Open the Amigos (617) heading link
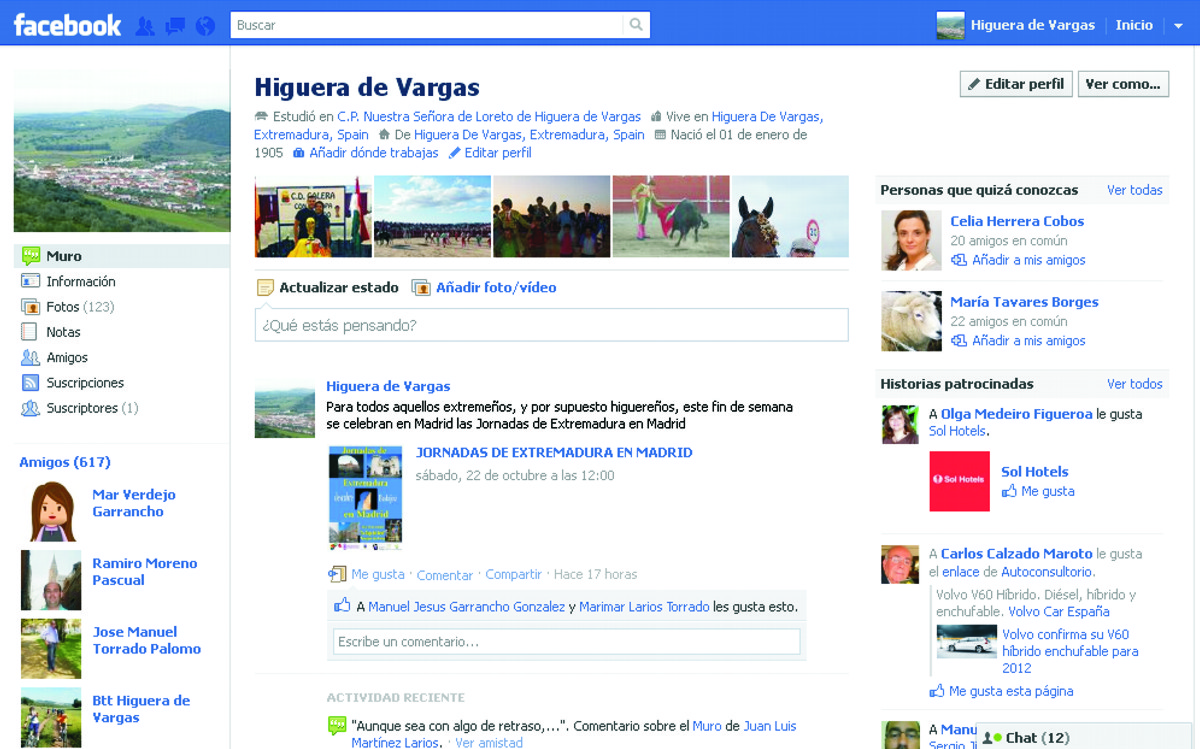This screenshot has width=1200, height=749. 65,462
